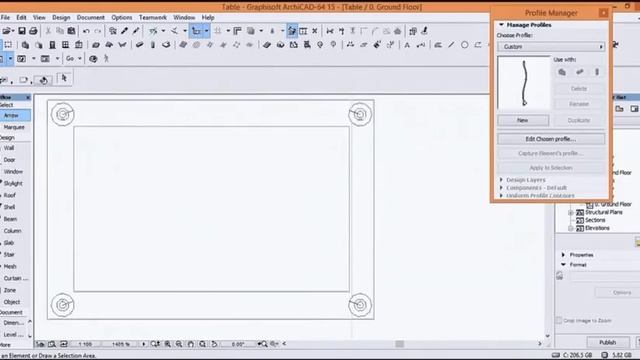Screen dimensions: 640x360
Task: Click the Marquee selection toolbar icon
Action: [x=8, y=45]
